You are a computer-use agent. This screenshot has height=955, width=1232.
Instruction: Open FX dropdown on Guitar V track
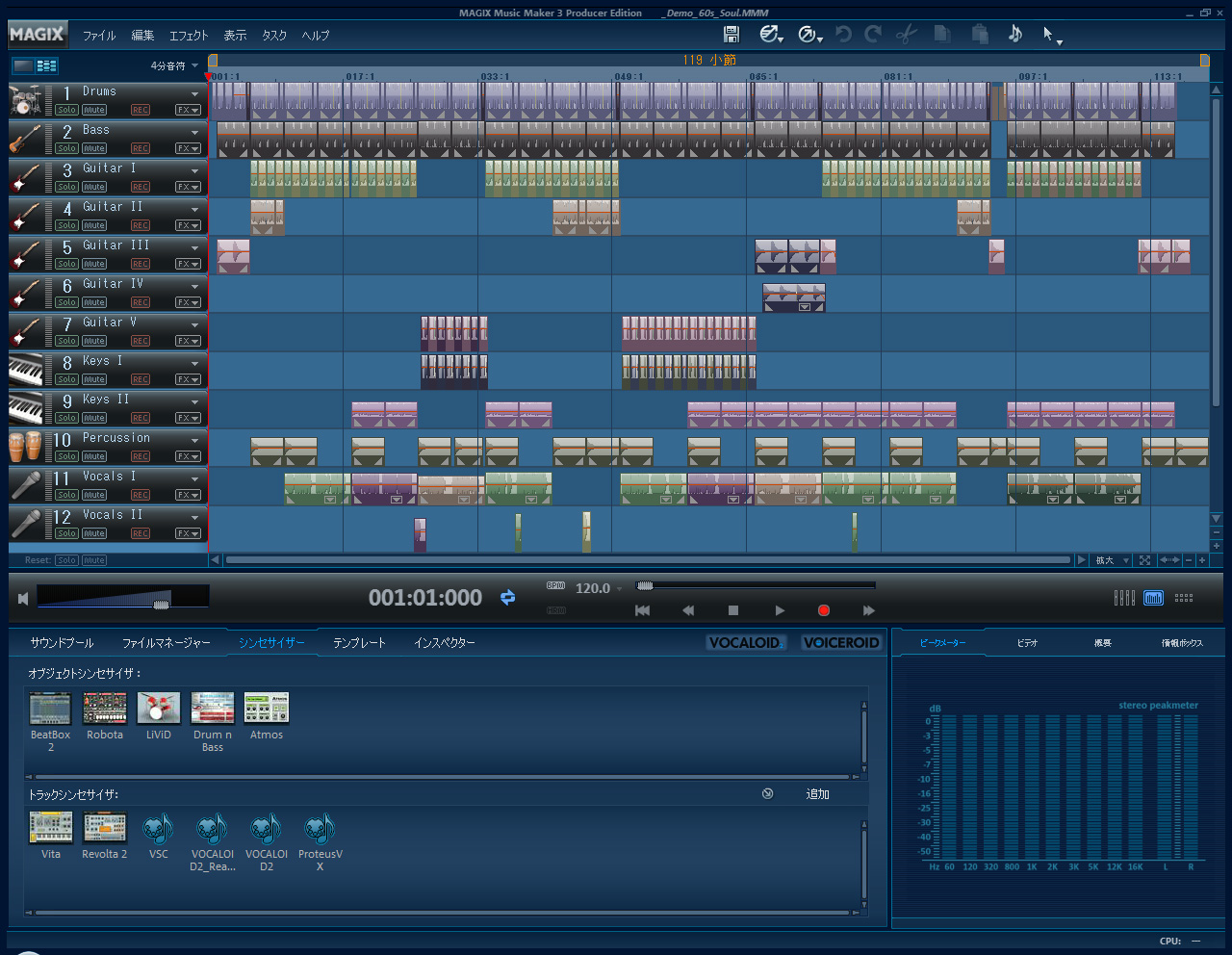tap(188, 341)
